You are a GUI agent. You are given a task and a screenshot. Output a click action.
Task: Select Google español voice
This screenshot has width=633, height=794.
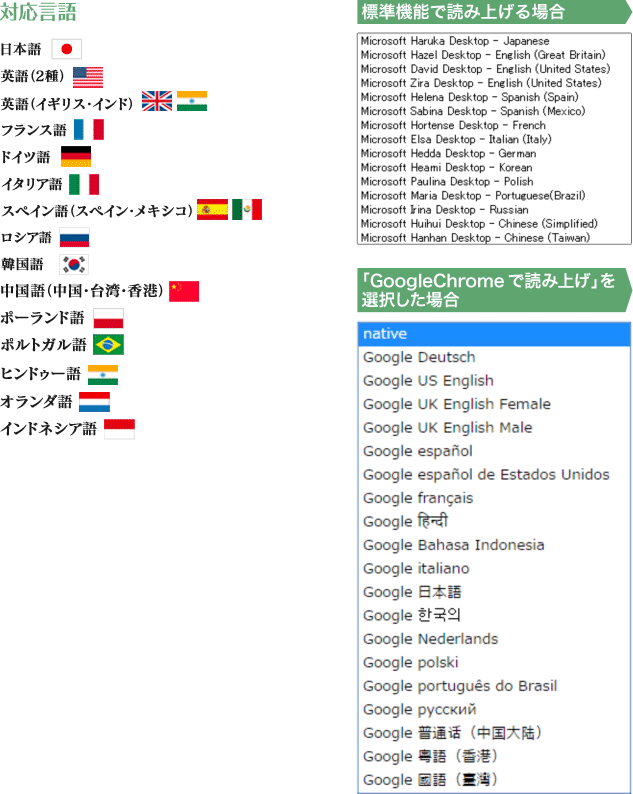click(494, 451)
